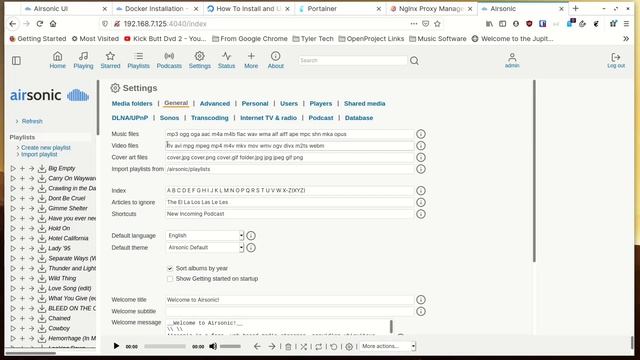640x360 pixels.
Task: Open the Transcoding settings tab
Action: pos(210,118)
